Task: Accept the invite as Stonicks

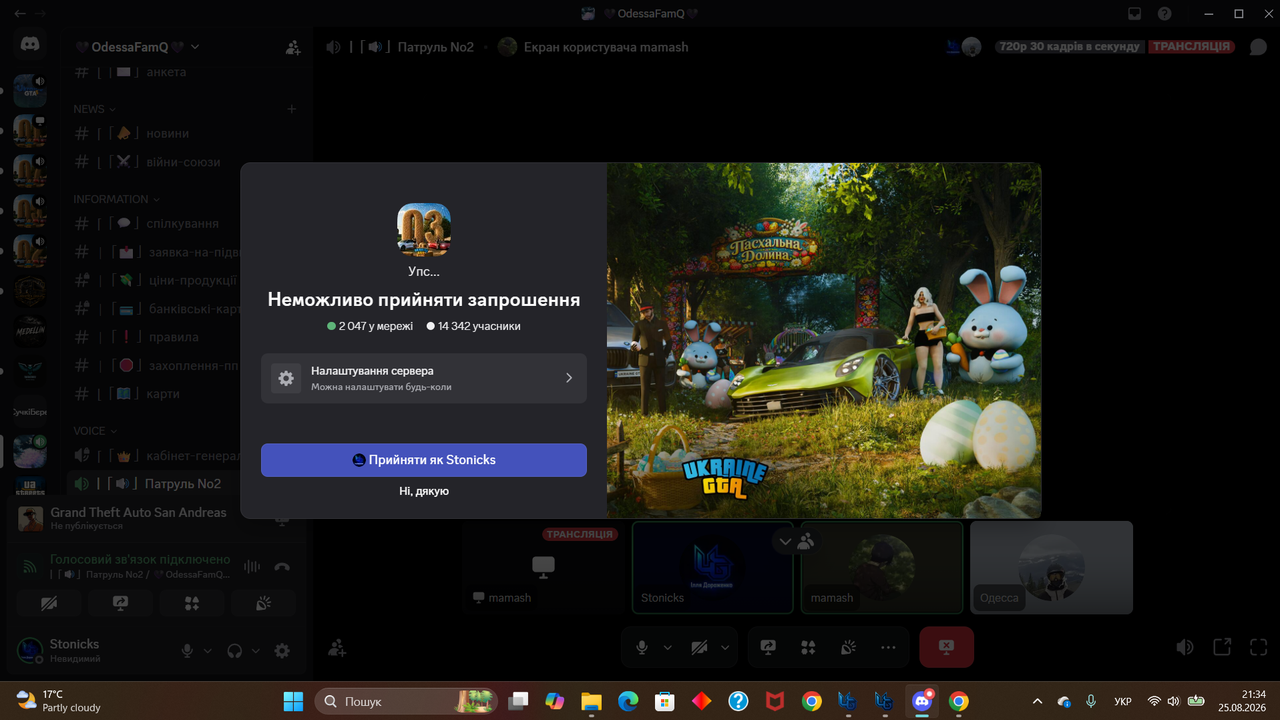Action: pos(424,460)
